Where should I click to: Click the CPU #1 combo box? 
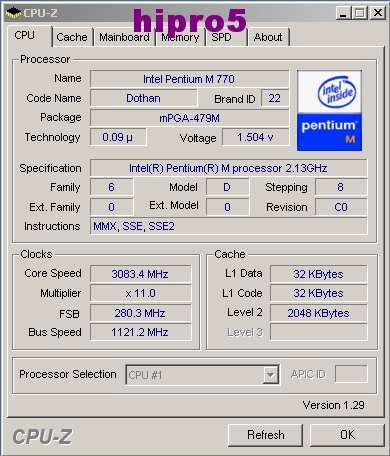click(203, 375)
